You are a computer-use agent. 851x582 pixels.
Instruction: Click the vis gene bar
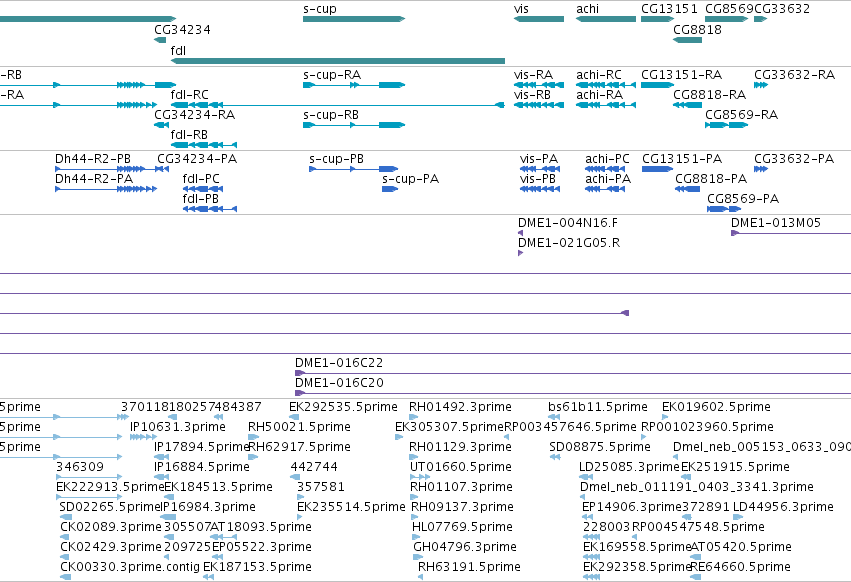pos(539,19)
